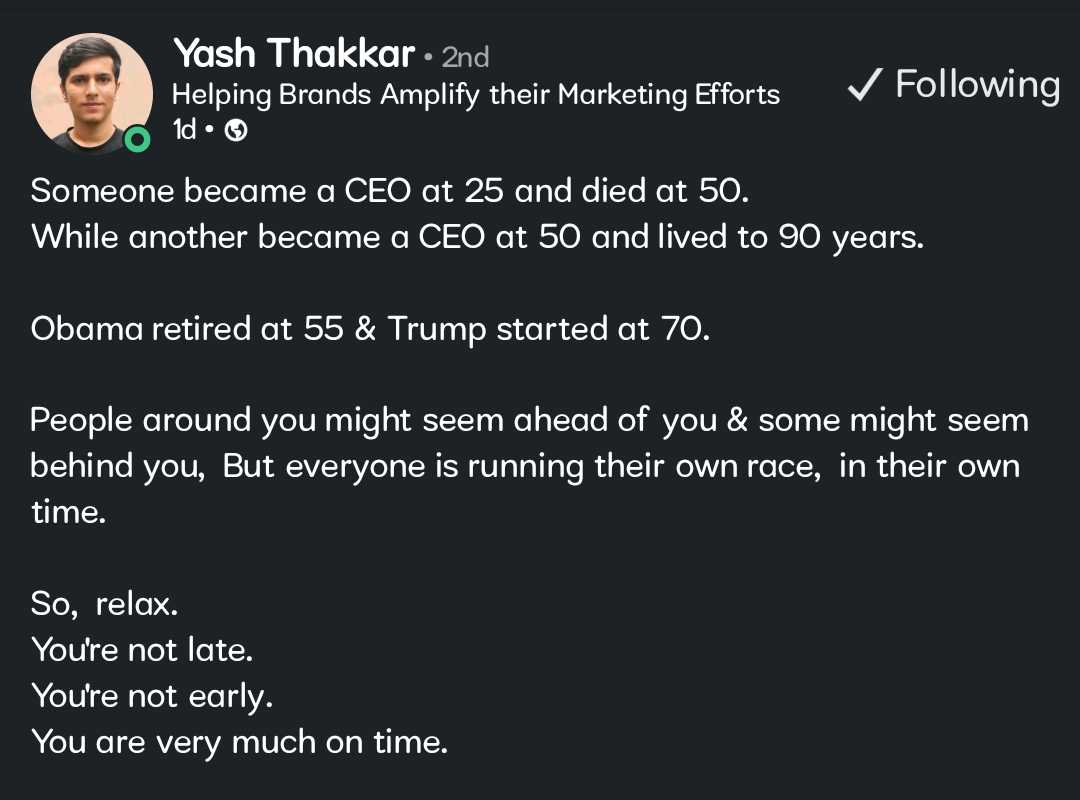Click the single word line time.
The width and height of the screenshot is (1080, 800).
pos(68,512)
